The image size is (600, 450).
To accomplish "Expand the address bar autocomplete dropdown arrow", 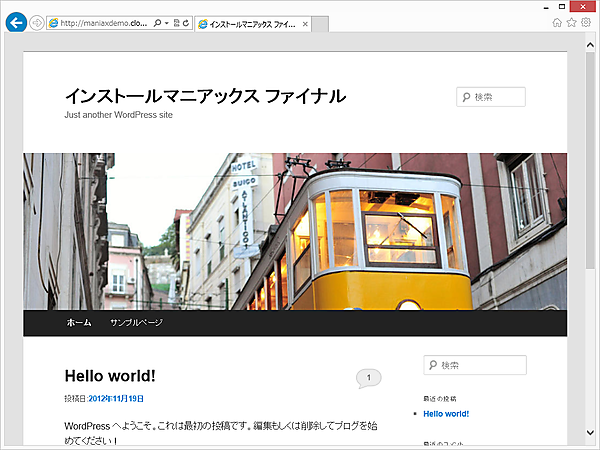I will (x=166, y=22).
